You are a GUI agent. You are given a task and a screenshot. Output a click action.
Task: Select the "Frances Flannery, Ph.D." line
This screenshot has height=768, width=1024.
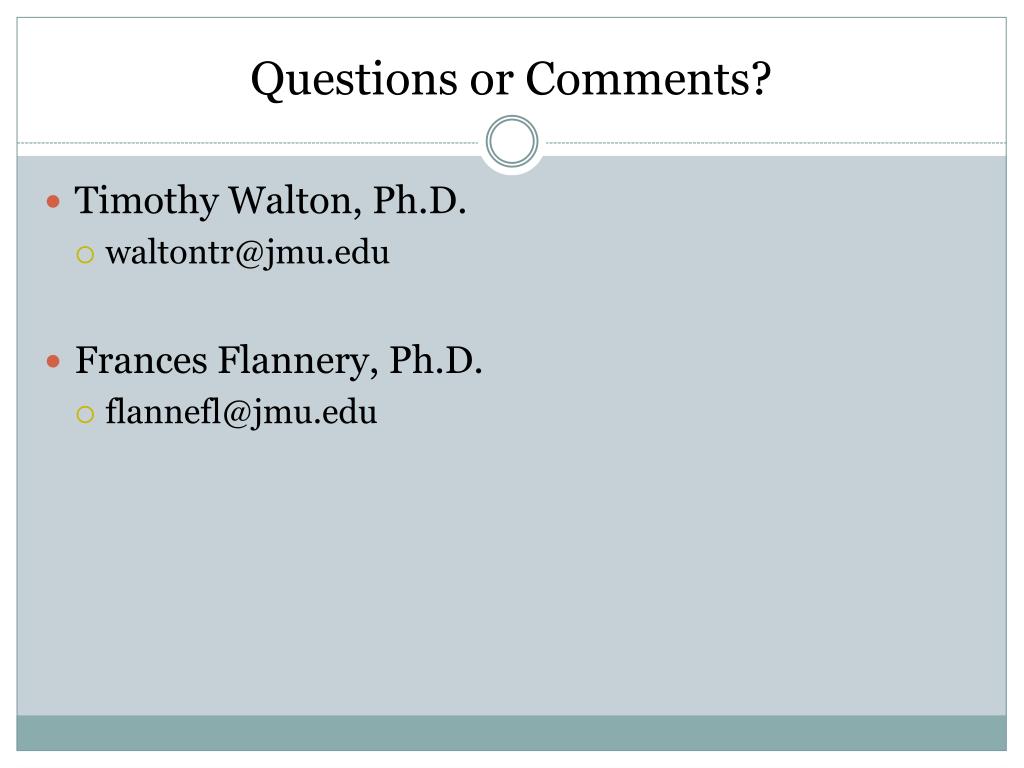tap(279, 360)
